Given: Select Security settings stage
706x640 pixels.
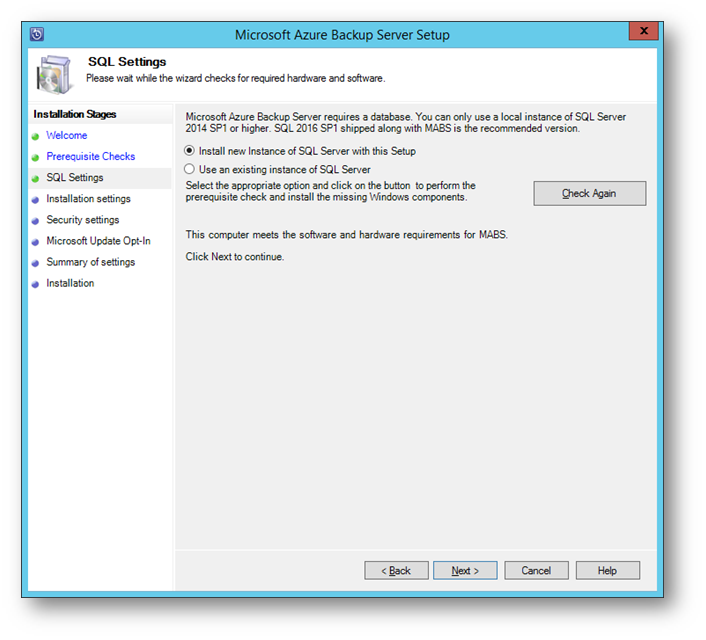Looking at the screenshot, I should [83, 220].
